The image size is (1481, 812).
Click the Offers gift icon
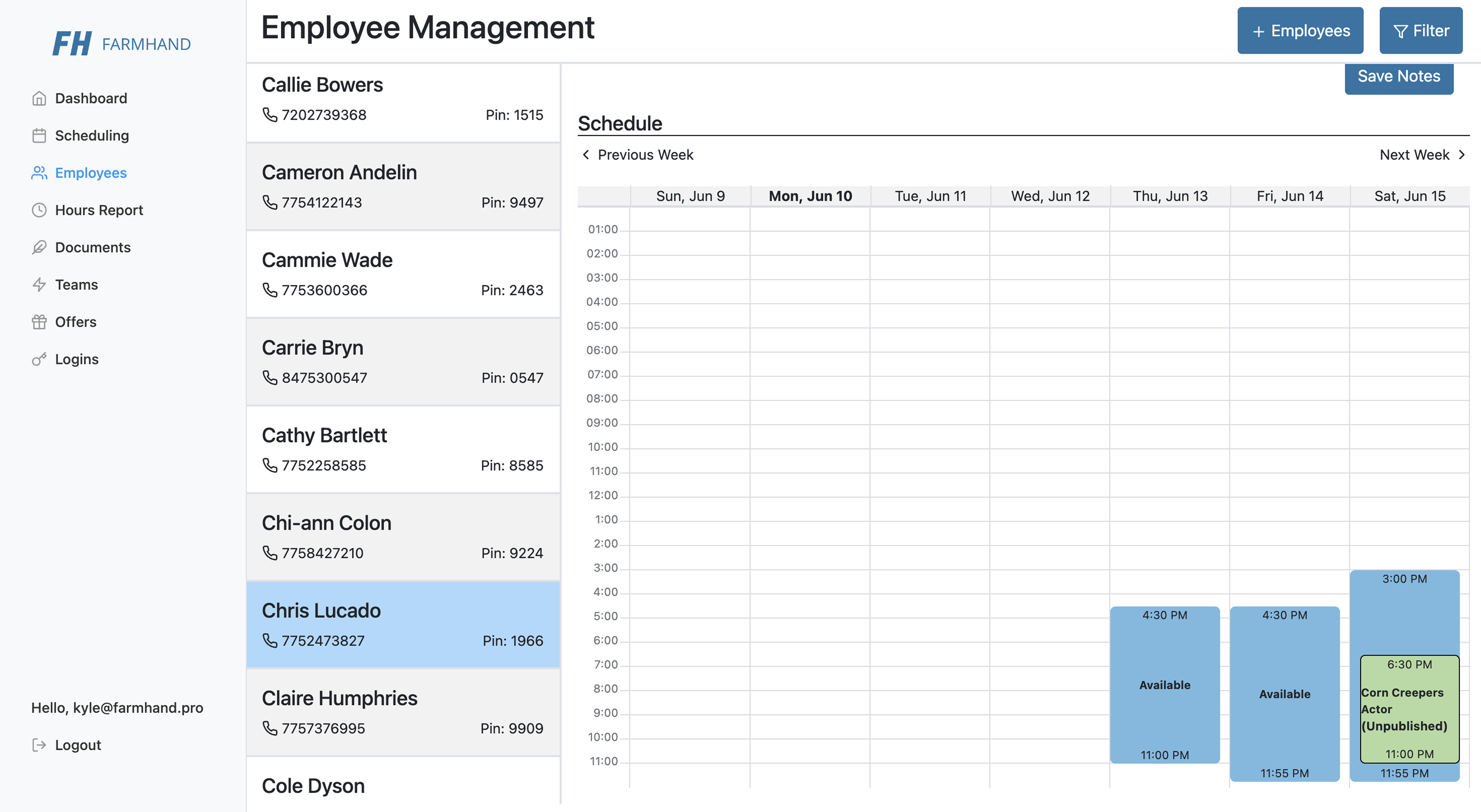(39, 322)
